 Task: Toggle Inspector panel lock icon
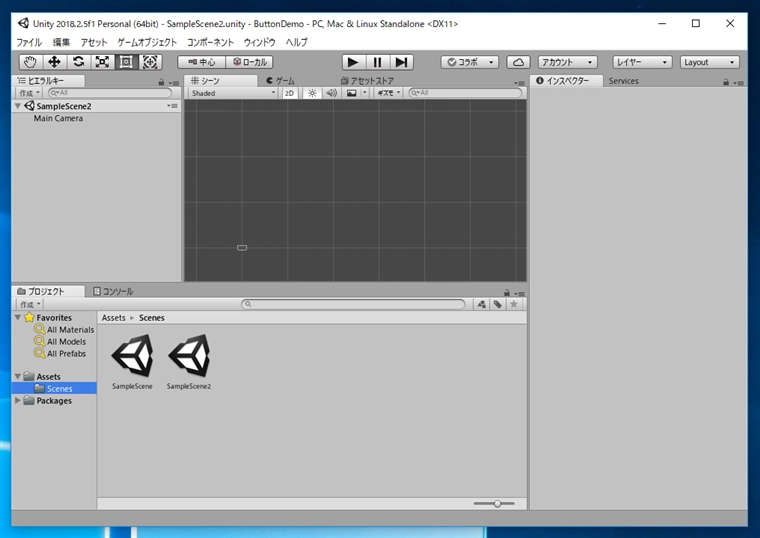[x=726, y=82]
